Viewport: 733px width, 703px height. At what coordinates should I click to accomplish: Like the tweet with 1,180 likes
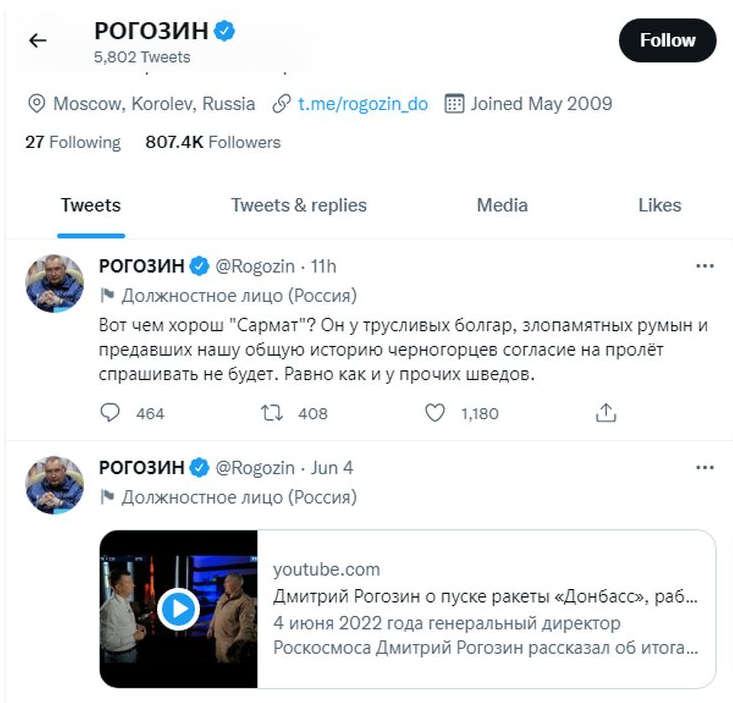[435, 412]
